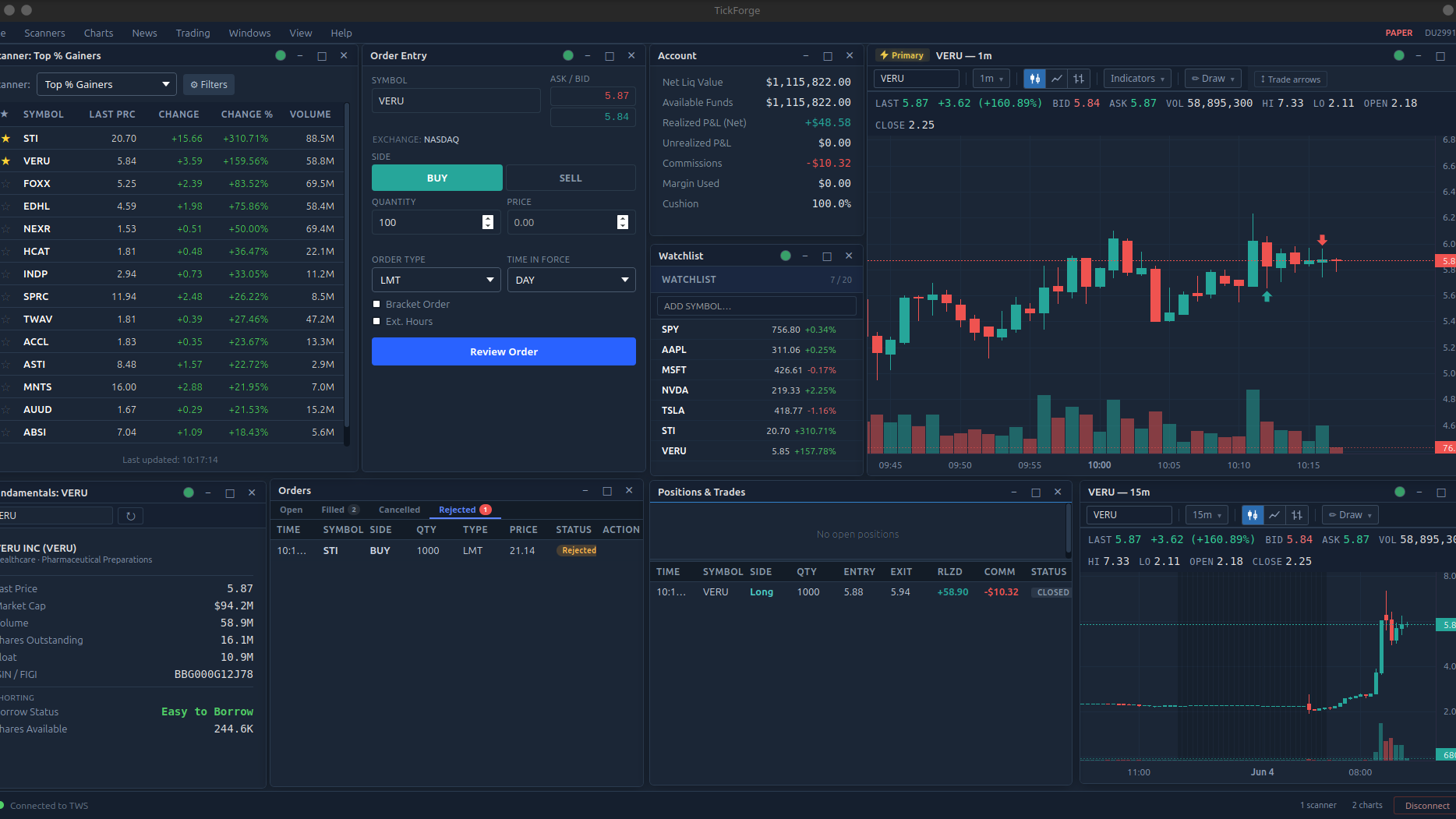Select TSLA in the watchlist

point(755,411)
